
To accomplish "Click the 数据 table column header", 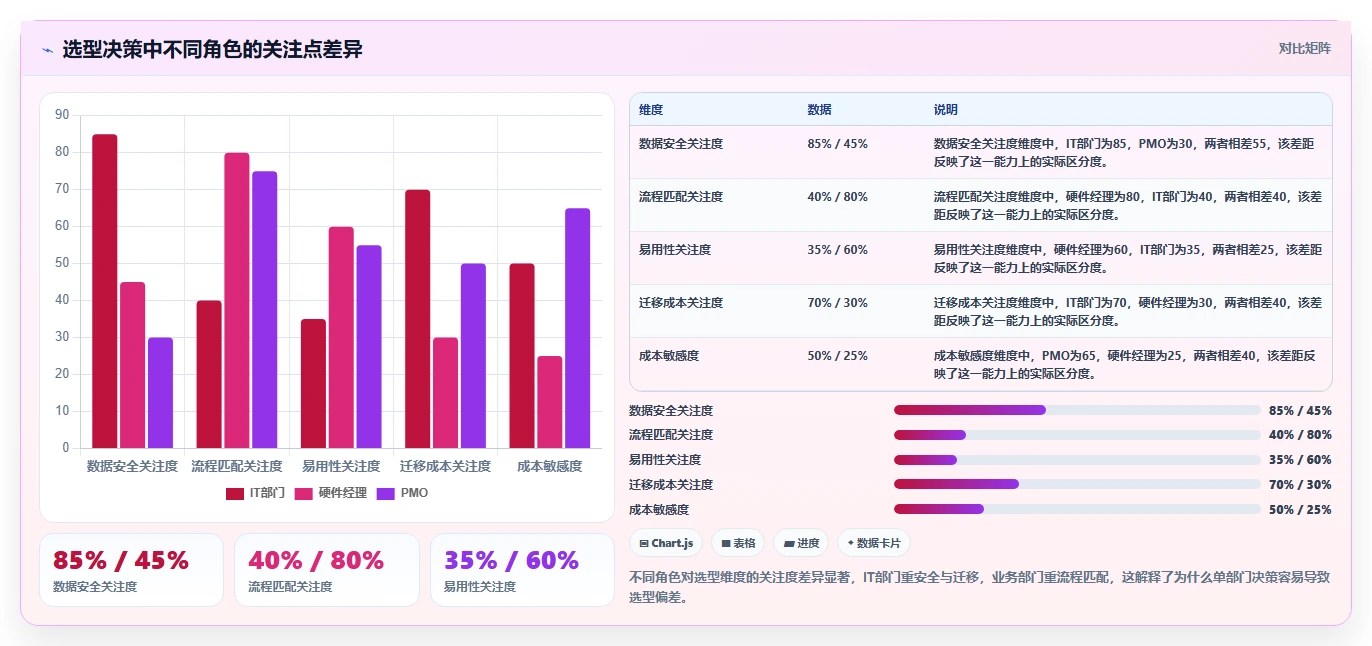I will (819, 110).
